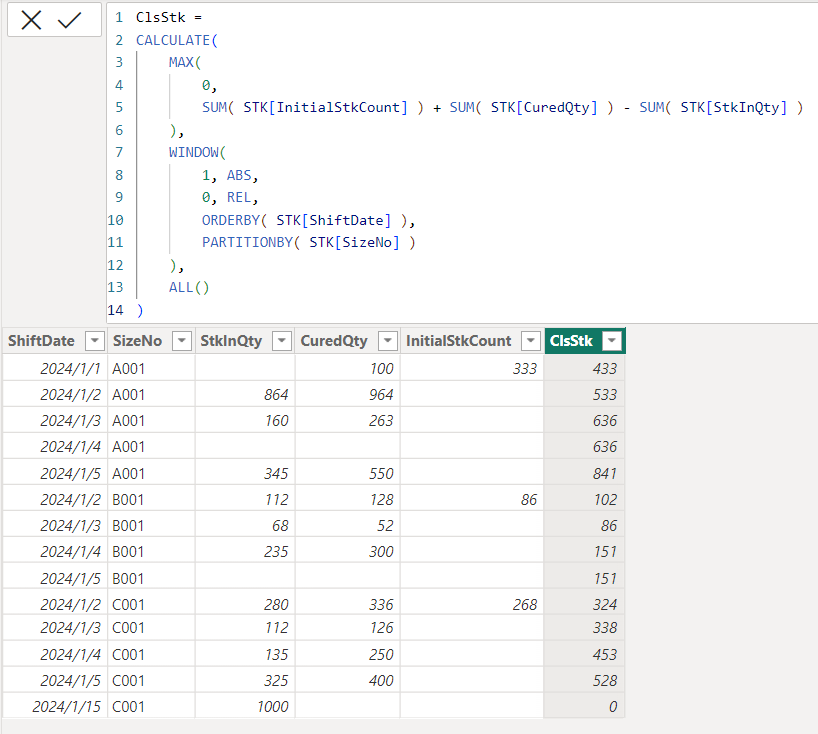
Task: Click the ClsStk = measure name line
Action: (169, 18)
